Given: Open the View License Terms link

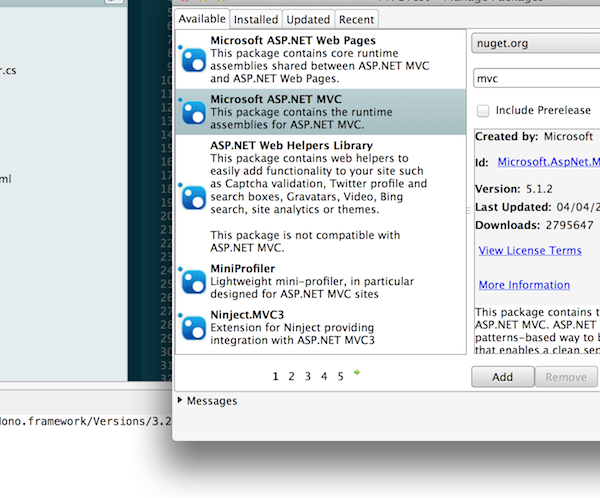Looking at the screenshot, I should tap(530, 250).
